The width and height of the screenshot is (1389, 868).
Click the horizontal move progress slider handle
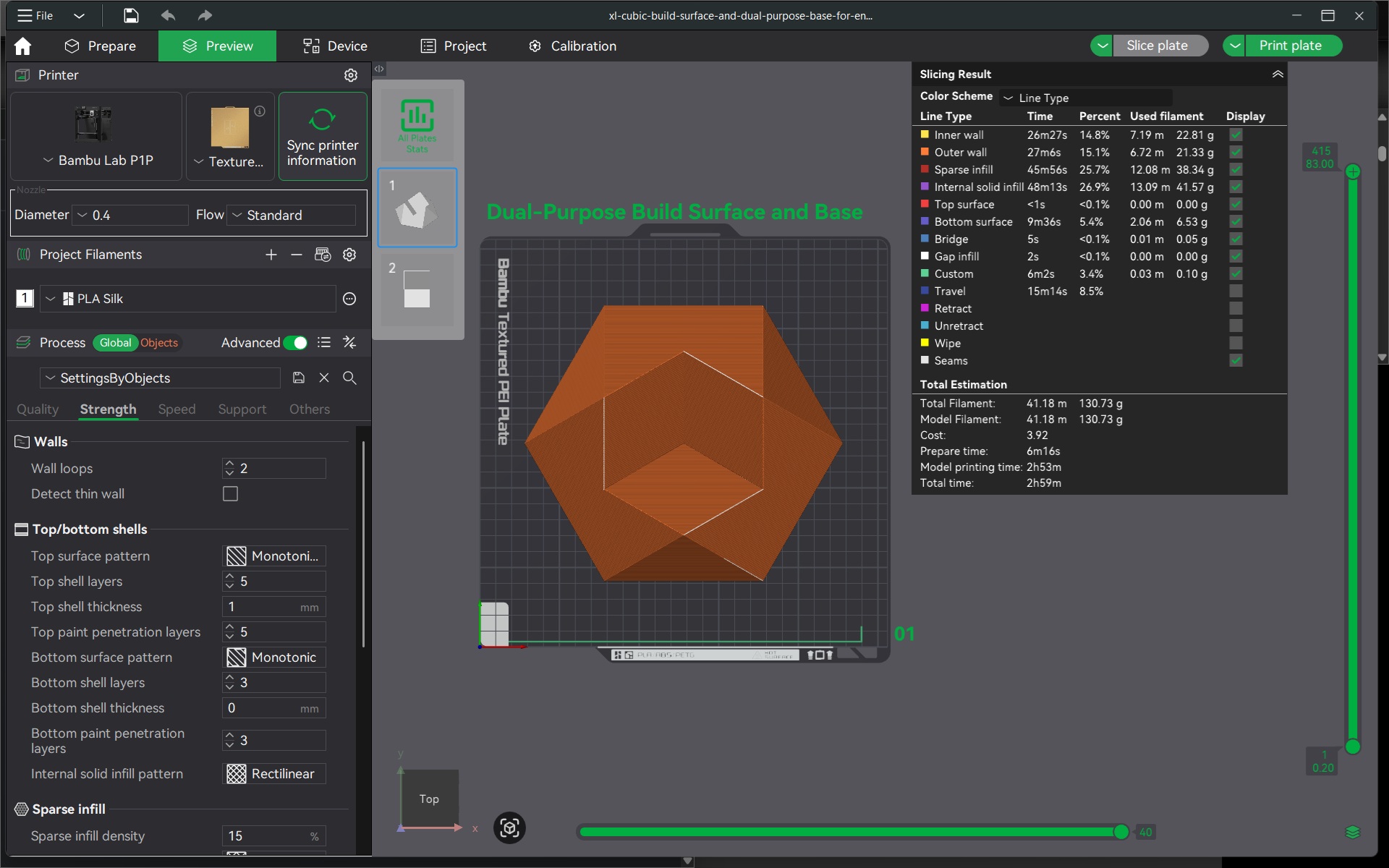pyautogui.click(x=1121, y=832)
